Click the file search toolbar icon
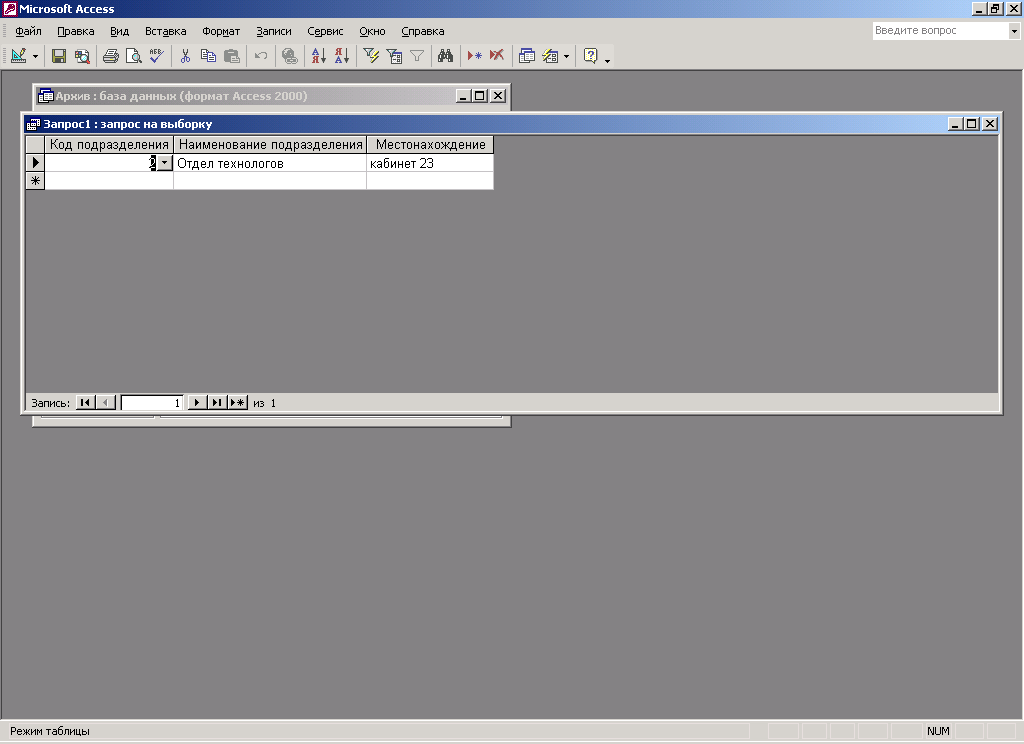The height and width of the screenshot is (744, 1024). click(82, 56)
